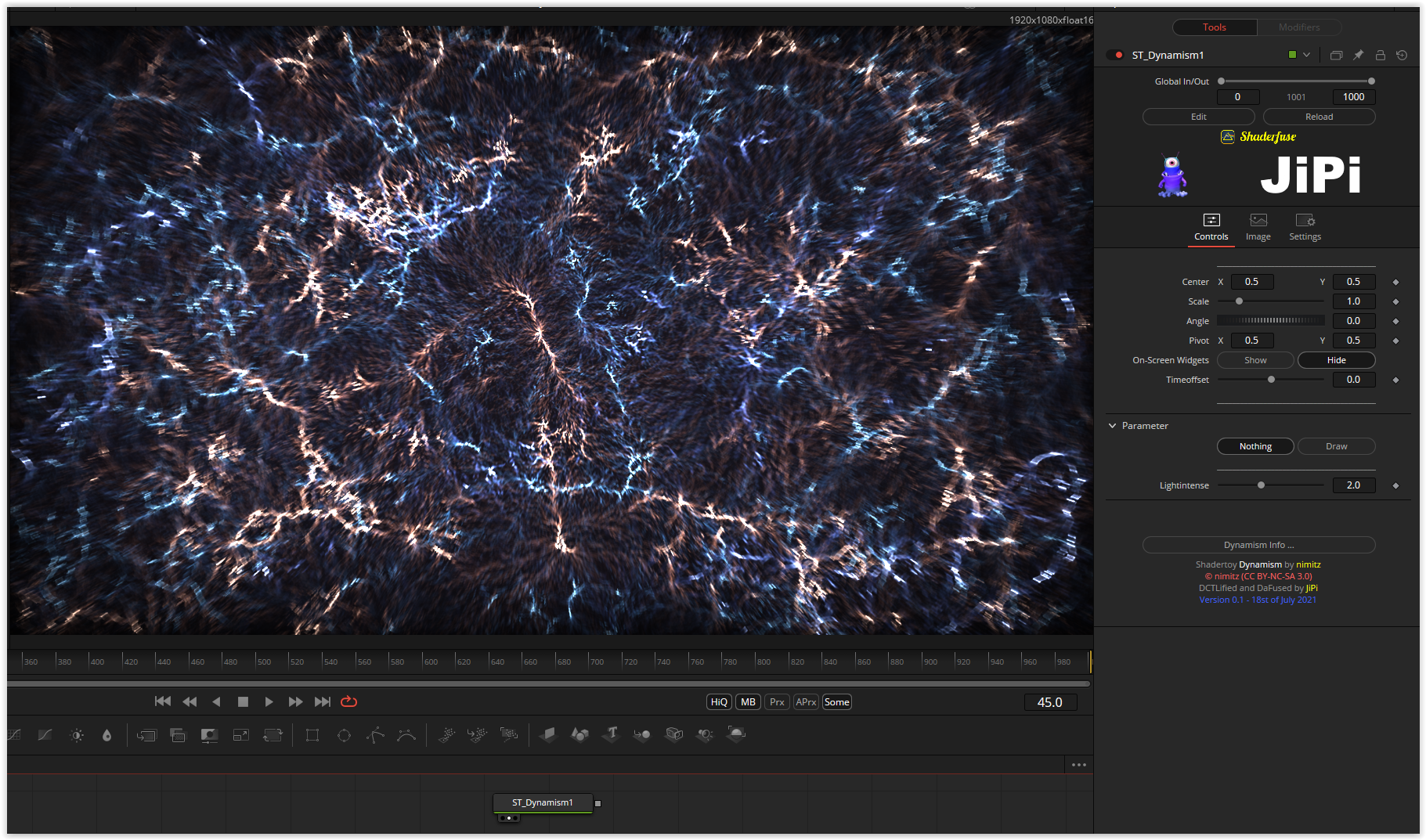Viewport: 1426px width, 840px height.
Task: Pin the ST_Dynamism1 inspector
Action: (x=1358, y=55)
